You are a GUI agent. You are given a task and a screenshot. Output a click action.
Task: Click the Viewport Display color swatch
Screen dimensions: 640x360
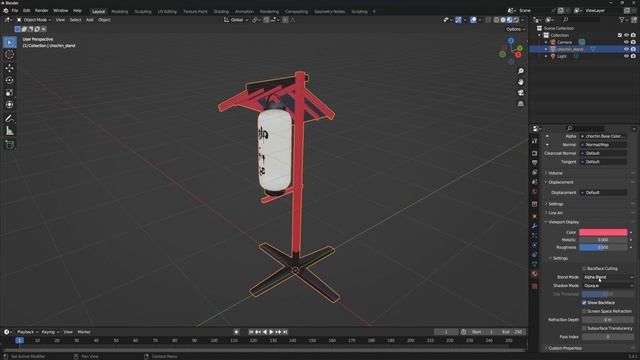(603, 232)
